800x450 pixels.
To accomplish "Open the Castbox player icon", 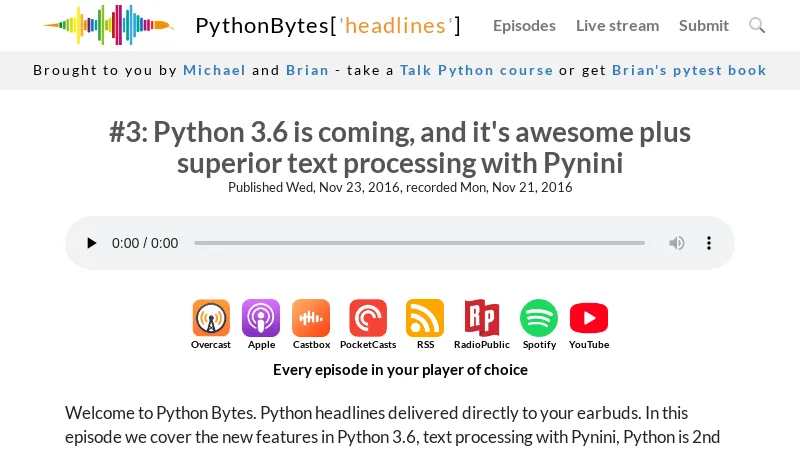I will (x=311, y=319).
